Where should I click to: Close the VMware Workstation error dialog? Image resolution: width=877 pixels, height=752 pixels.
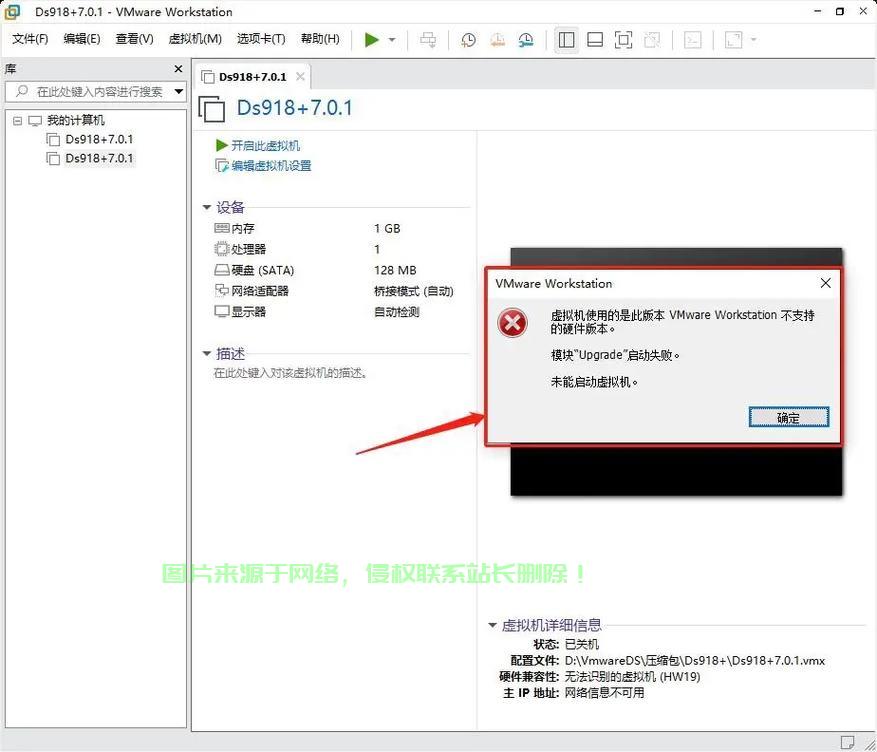826,283
